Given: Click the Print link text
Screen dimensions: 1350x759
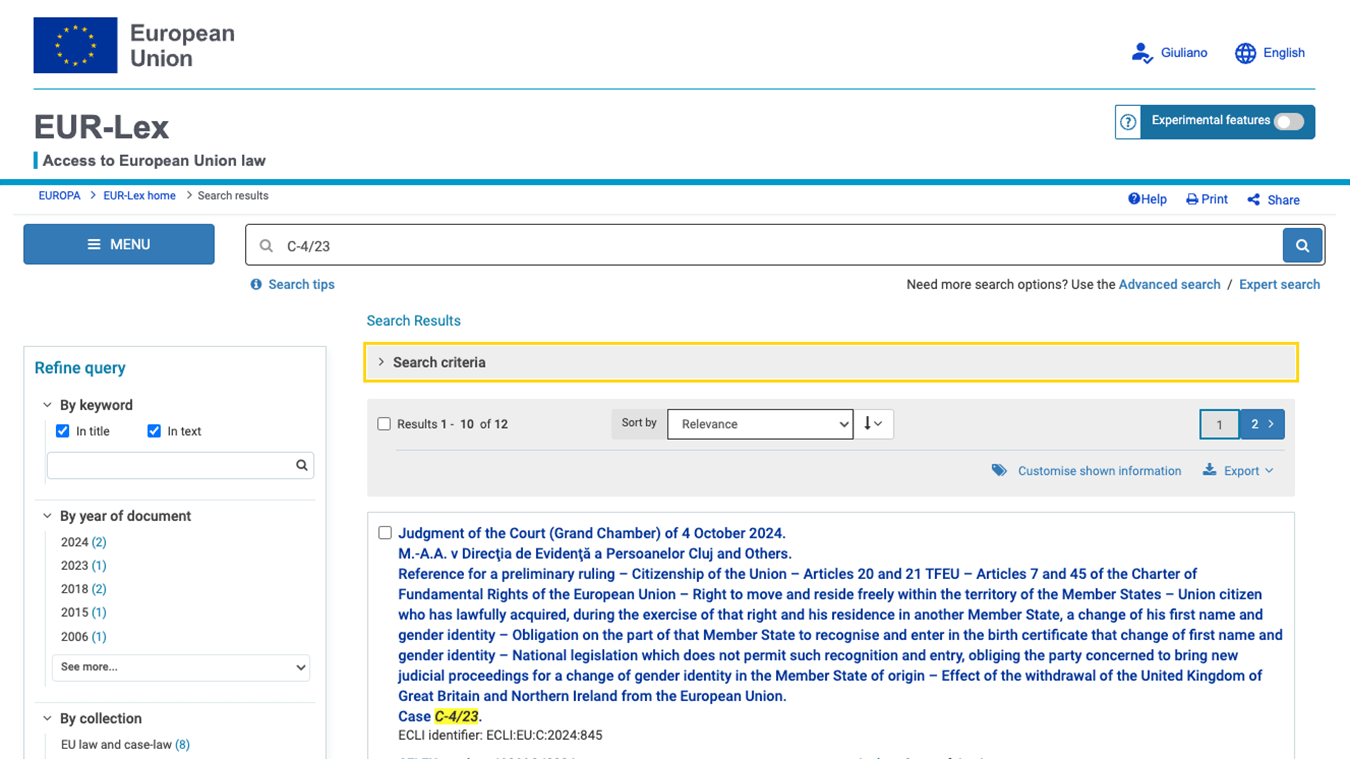Looking at the screenshot, I should pyautogui.click(x=1214, y=199).
